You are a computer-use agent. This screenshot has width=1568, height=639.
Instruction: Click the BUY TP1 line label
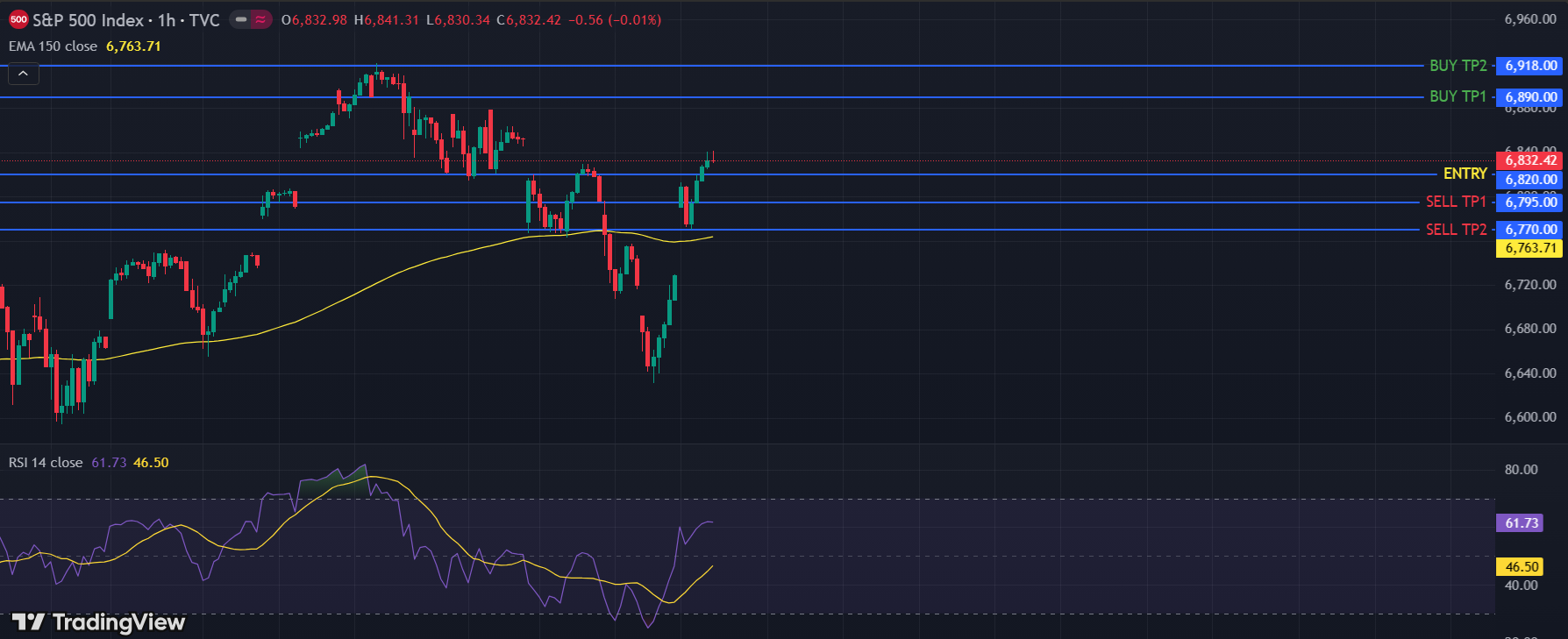point(1458,96)
